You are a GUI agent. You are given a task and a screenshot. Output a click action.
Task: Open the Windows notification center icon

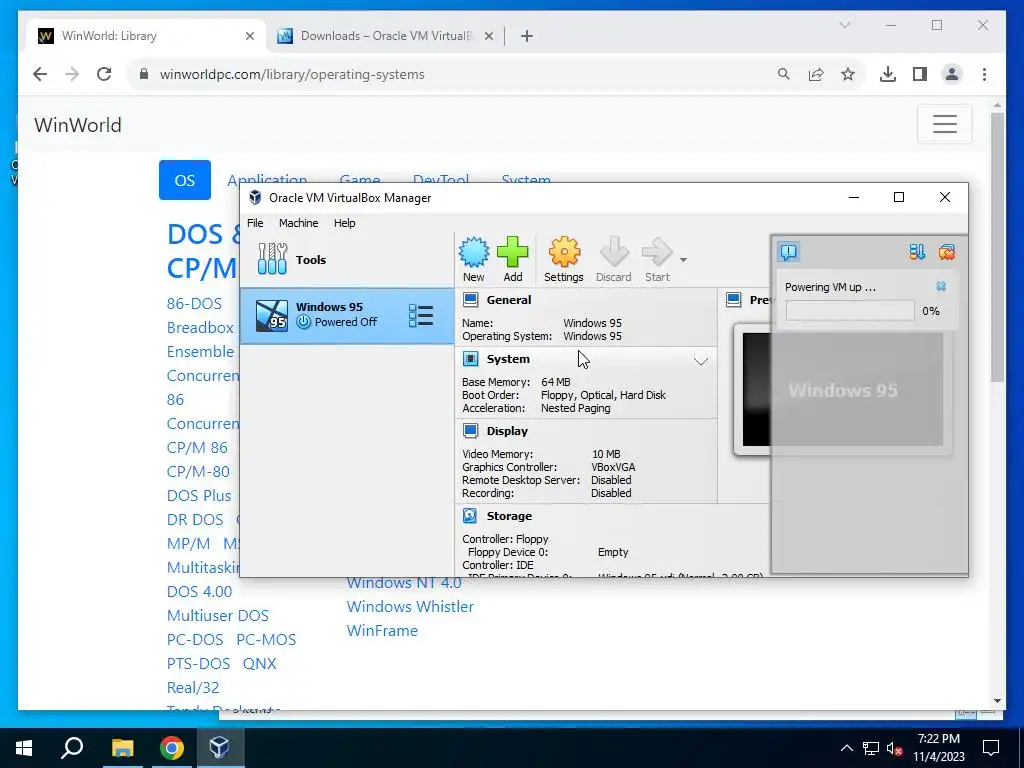point(991,748)
